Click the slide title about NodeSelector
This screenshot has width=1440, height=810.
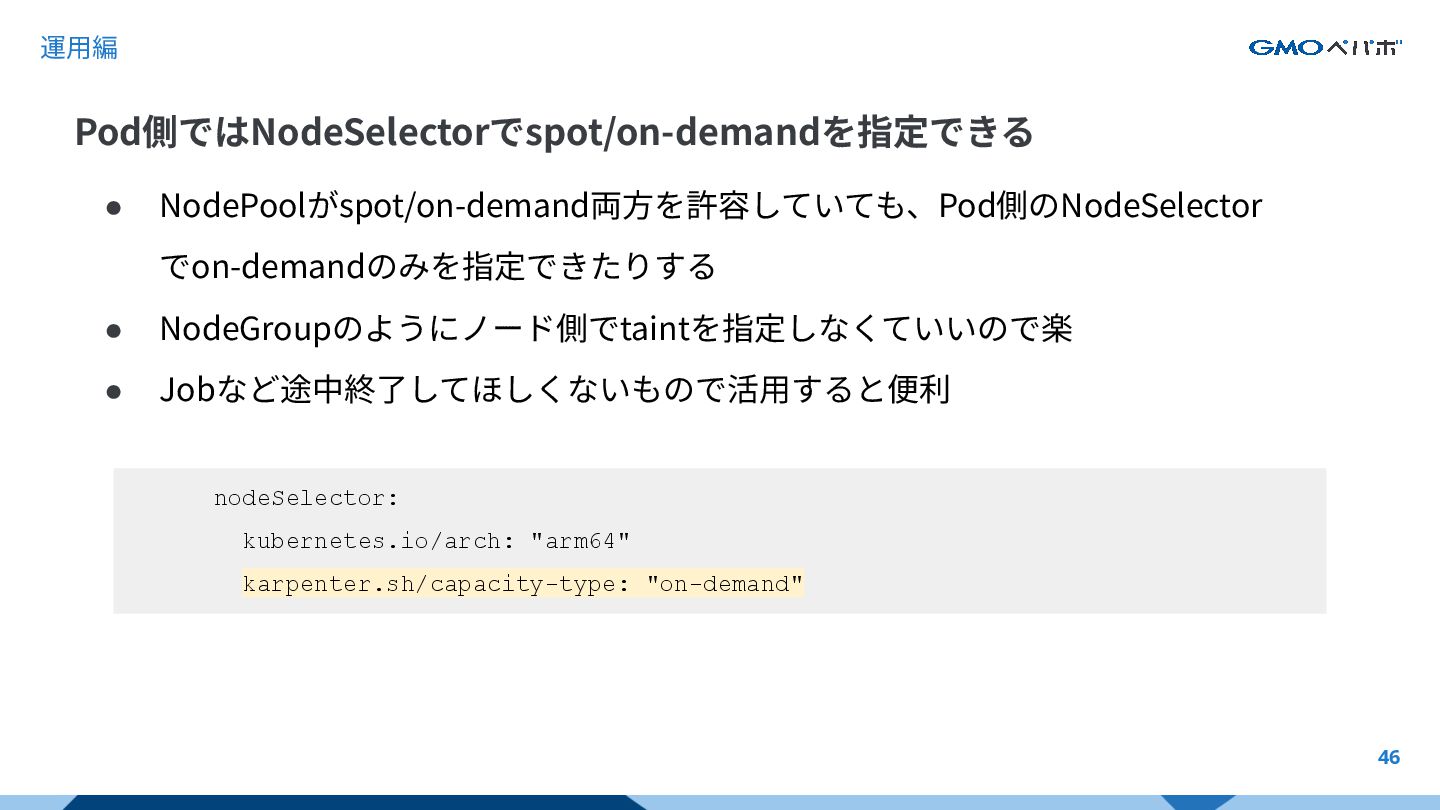tap(554, 131)
